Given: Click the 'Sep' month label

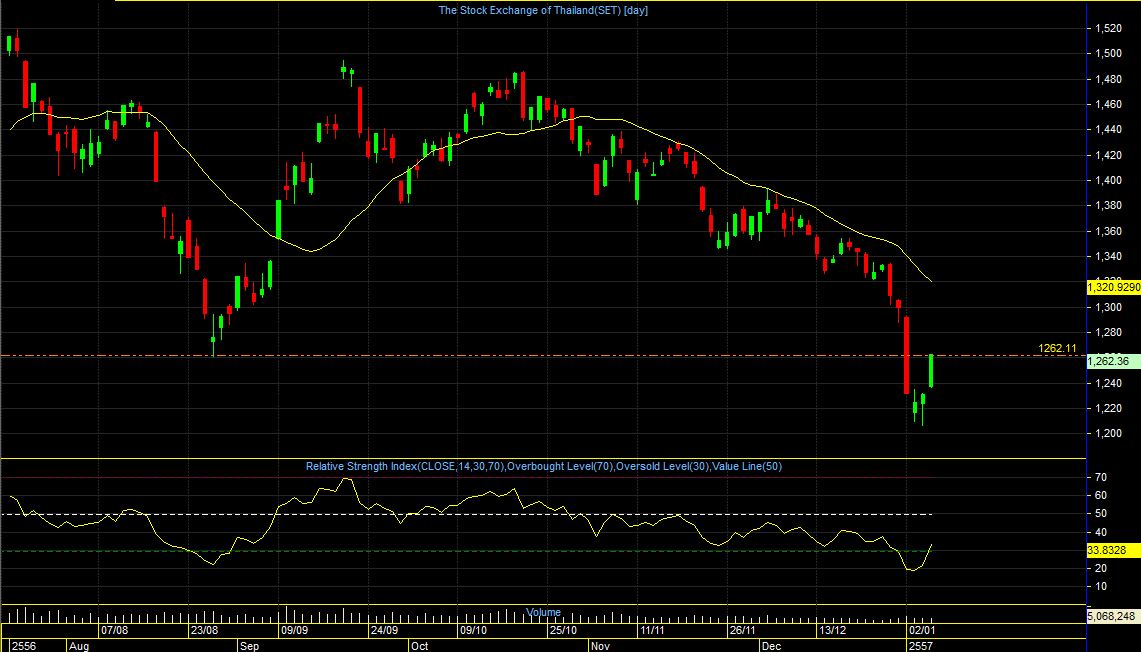Looking at the screenshot, I should click(249, 645).
